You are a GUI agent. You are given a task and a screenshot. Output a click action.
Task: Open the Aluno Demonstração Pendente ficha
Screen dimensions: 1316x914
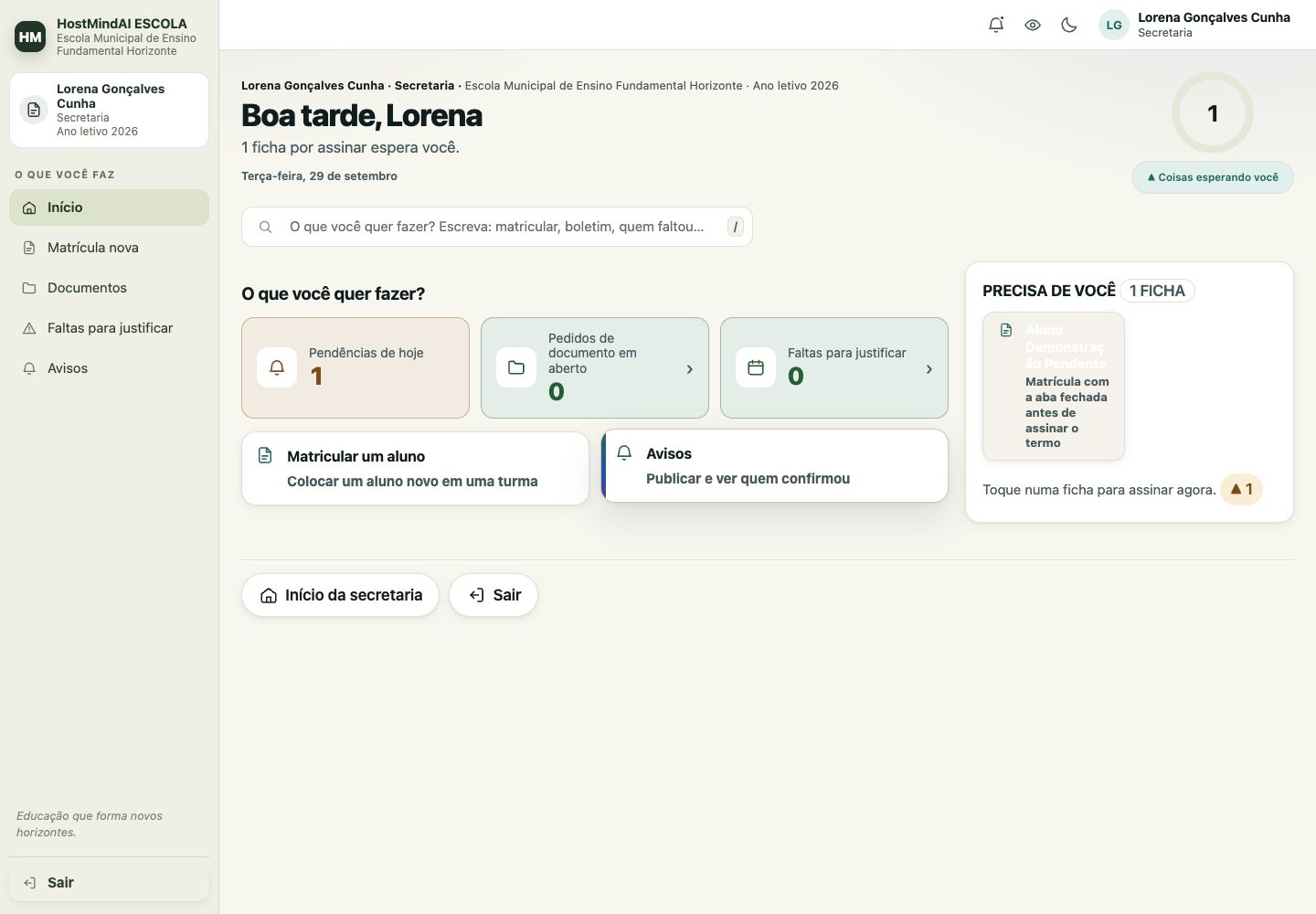[1054, 386]
